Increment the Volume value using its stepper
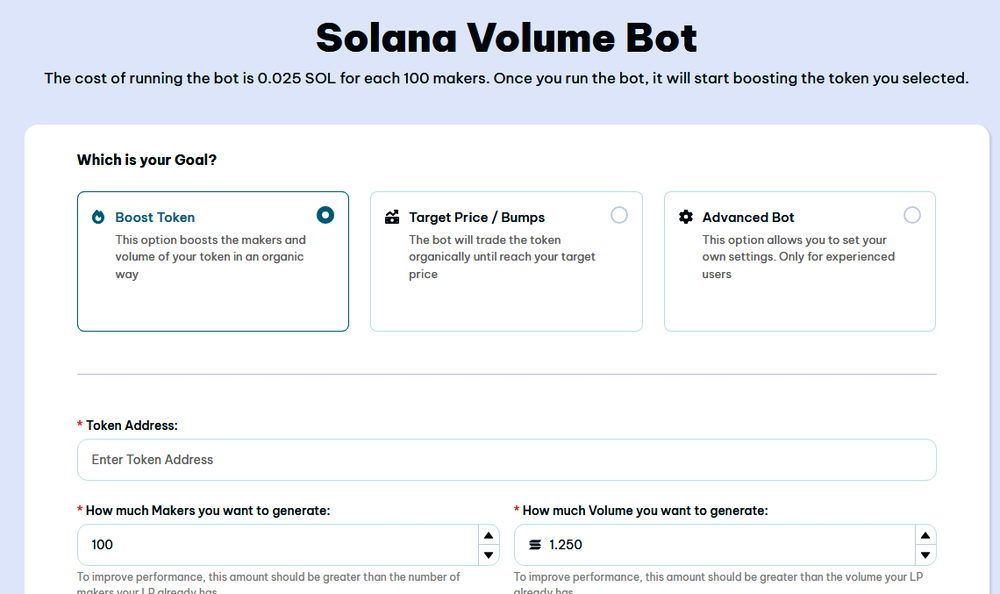 926,533
